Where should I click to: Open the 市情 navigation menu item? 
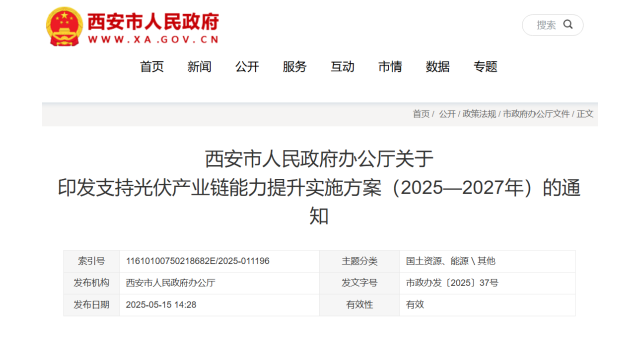pos(390,67)
